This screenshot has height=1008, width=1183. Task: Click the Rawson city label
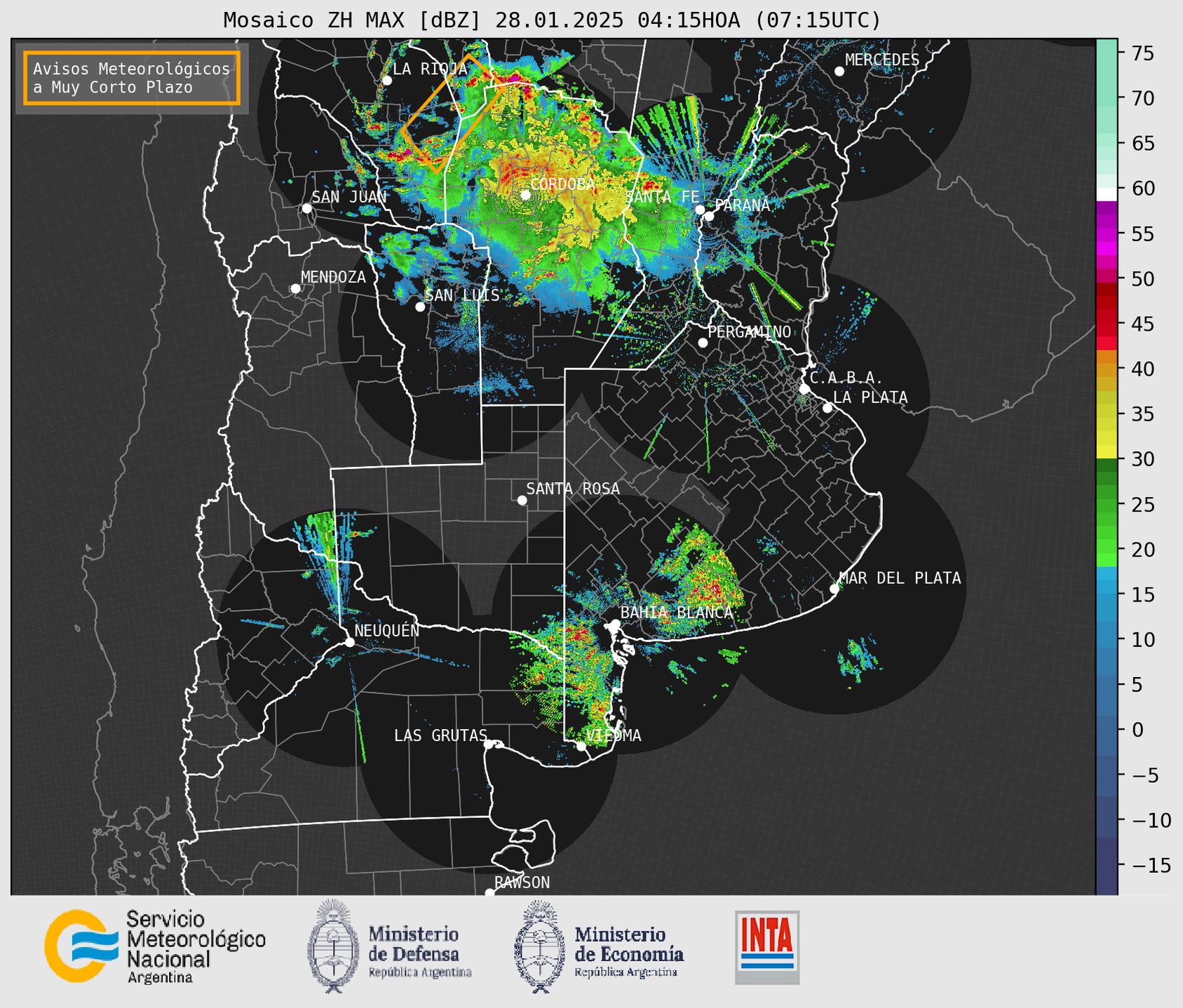(522, 883)
